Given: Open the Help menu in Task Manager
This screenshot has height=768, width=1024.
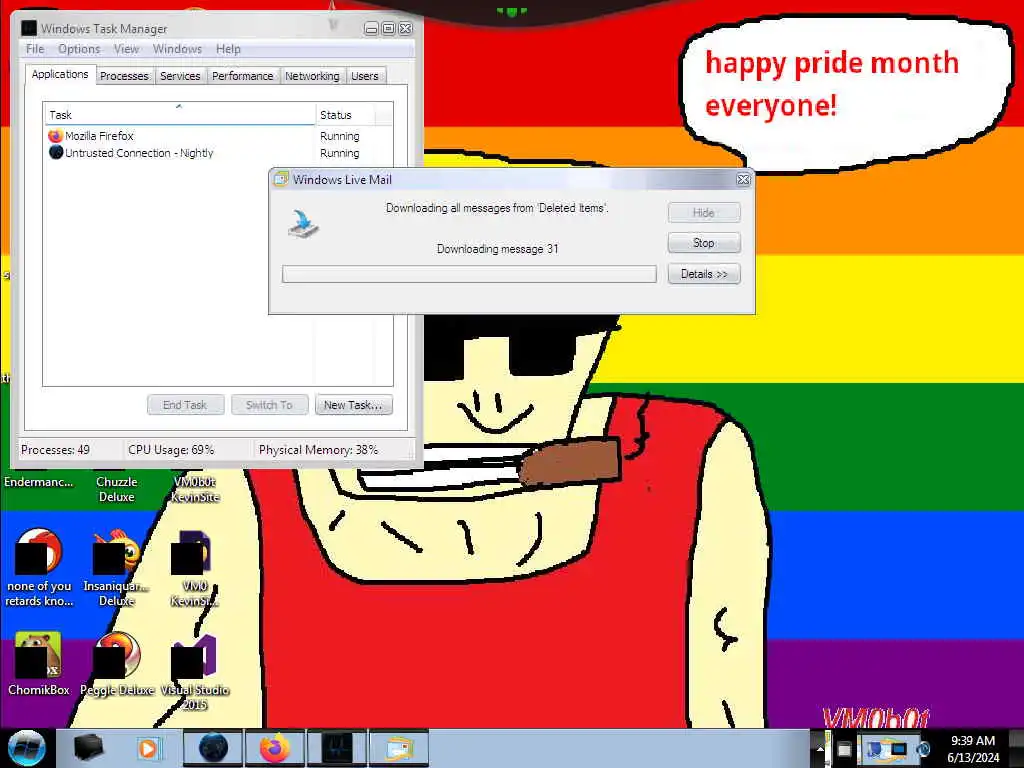Looking at the screenshot, I should point(228,49).
